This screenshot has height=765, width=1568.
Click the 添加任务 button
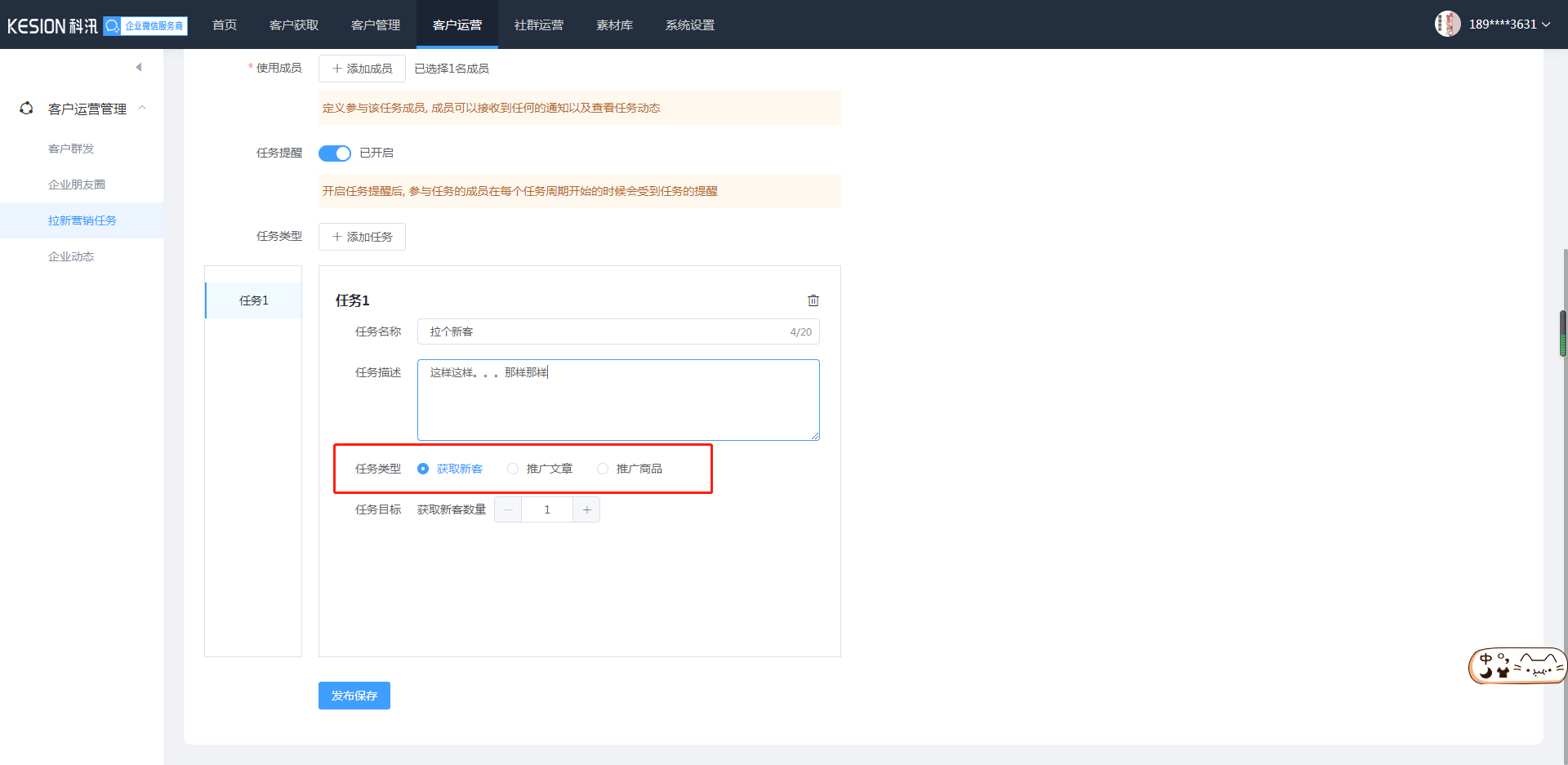pyautogui.click(x=362, y=237)
